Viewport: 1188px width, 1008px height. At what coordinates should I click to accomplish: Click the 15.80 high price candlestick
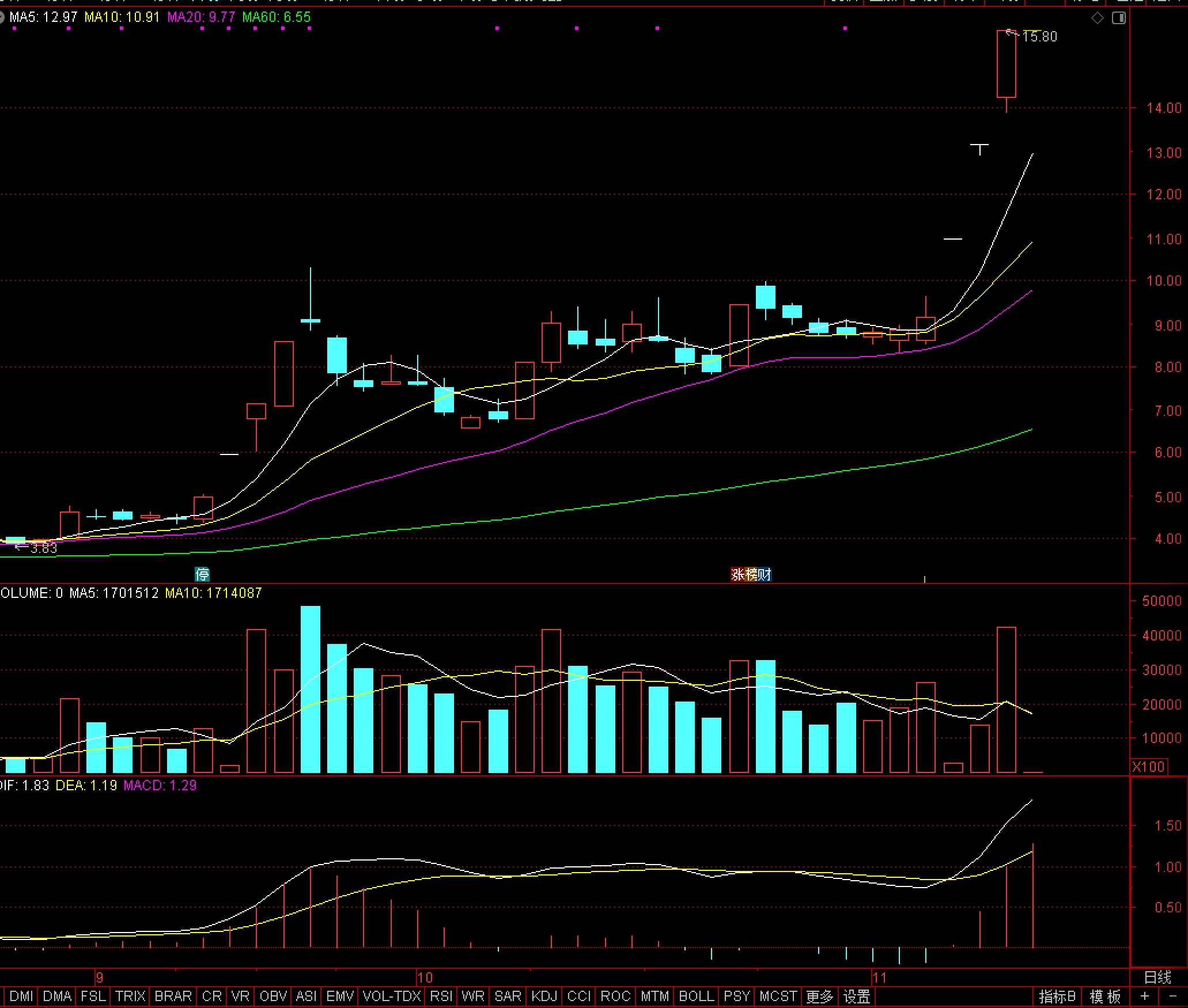click(x=1006, y=63)
